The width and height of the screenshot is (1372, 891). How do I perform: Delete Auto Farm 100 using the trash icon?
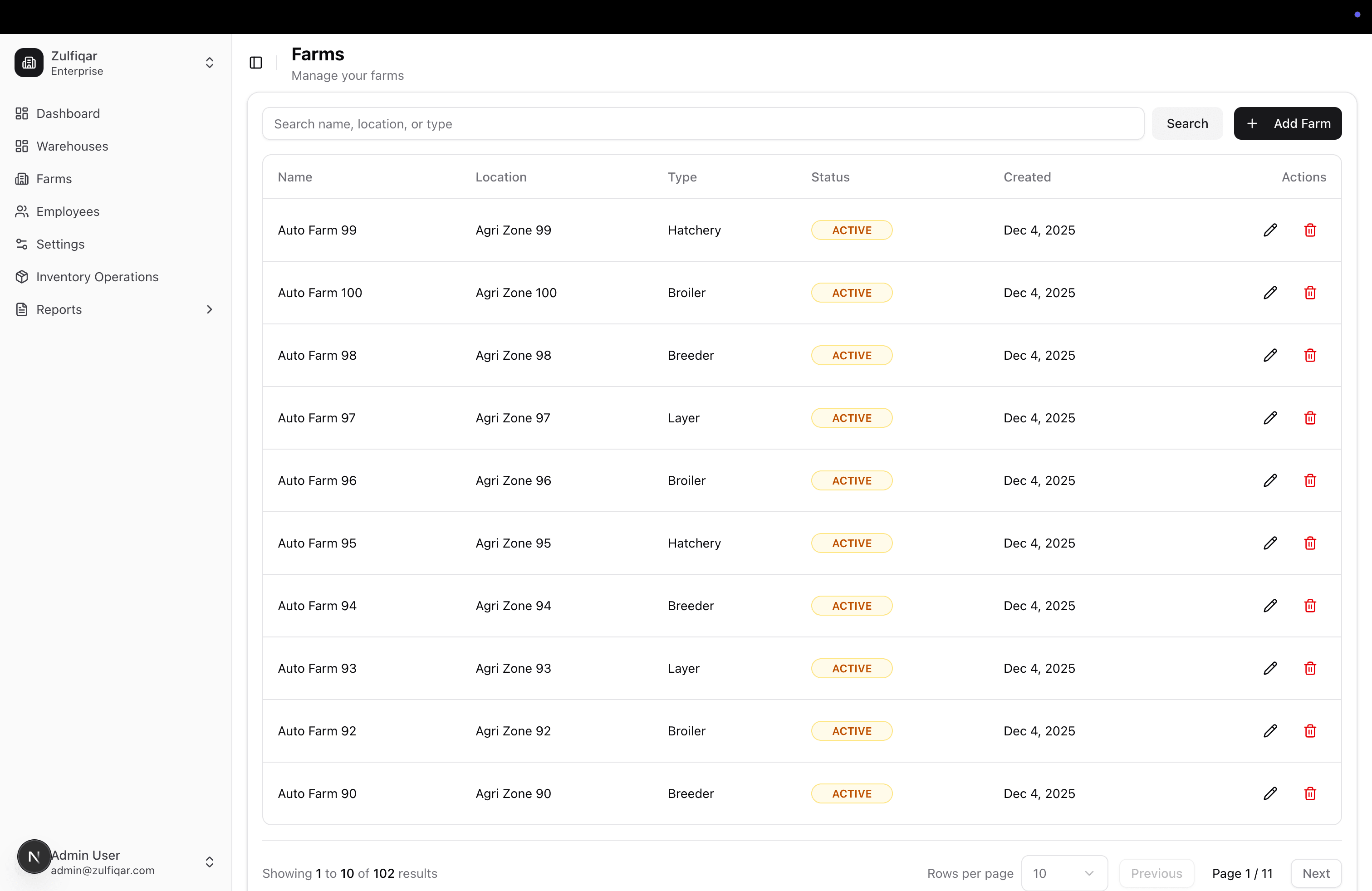tap(1310, 292)
